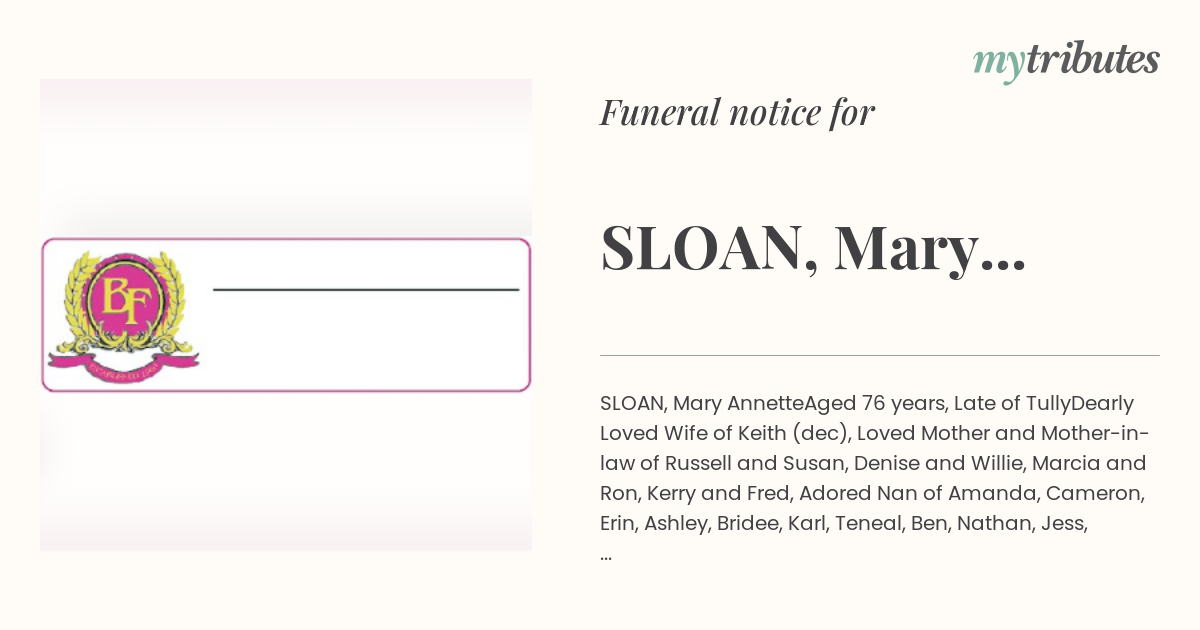Click the 'Funeral notice for' heading

click(738, 112)
